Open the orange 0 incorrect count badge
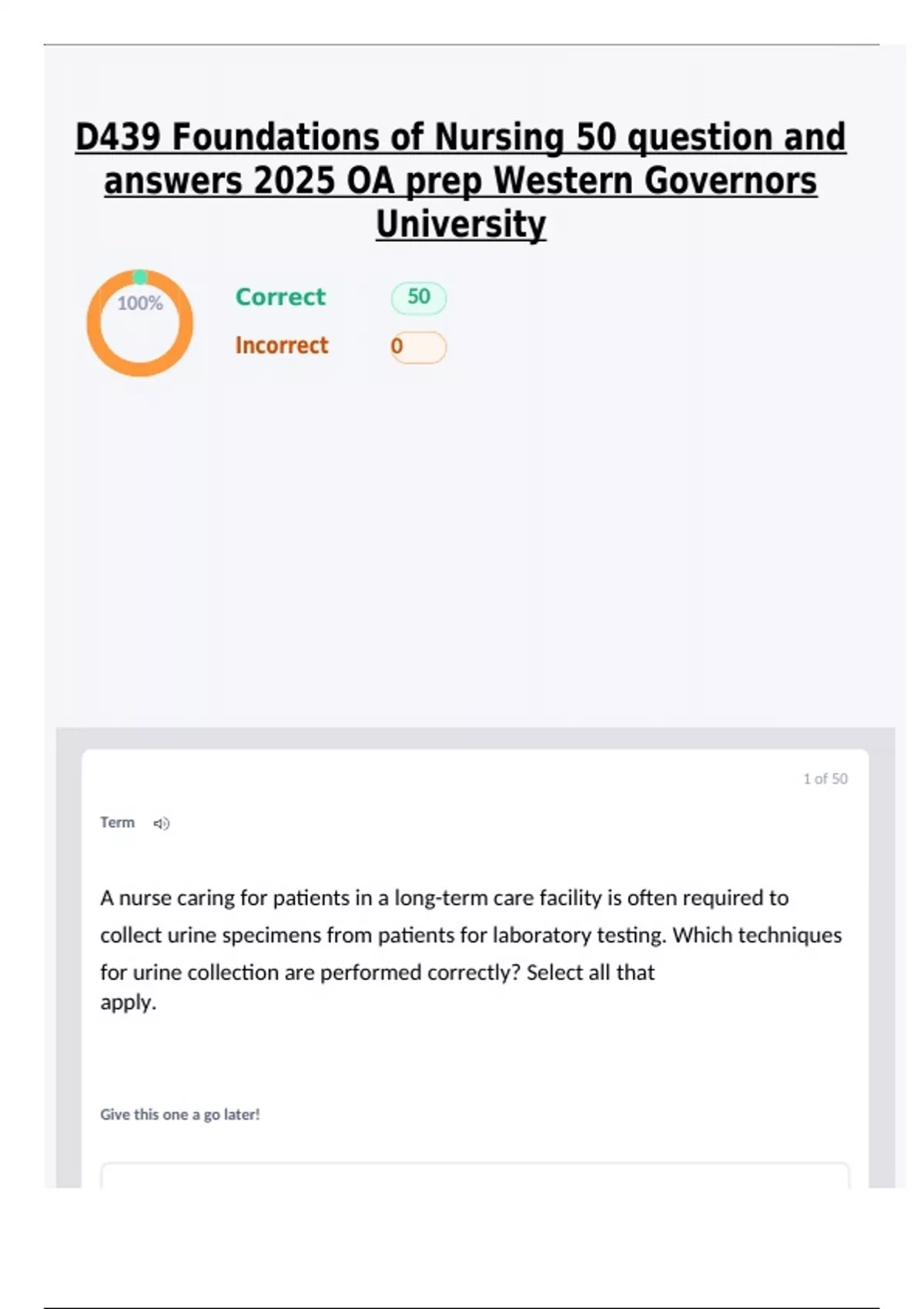The image size is (924, 1309). (x=418, y=346)
